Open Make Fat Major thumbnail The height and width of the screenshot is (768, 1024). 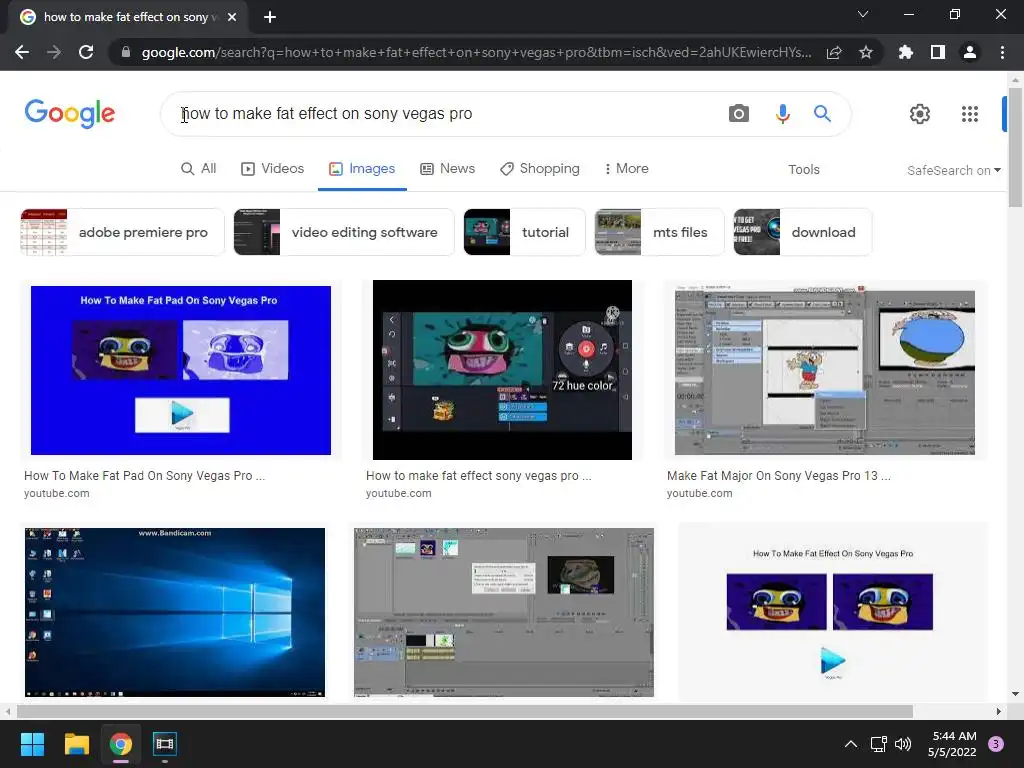click(x=825, y=370)
